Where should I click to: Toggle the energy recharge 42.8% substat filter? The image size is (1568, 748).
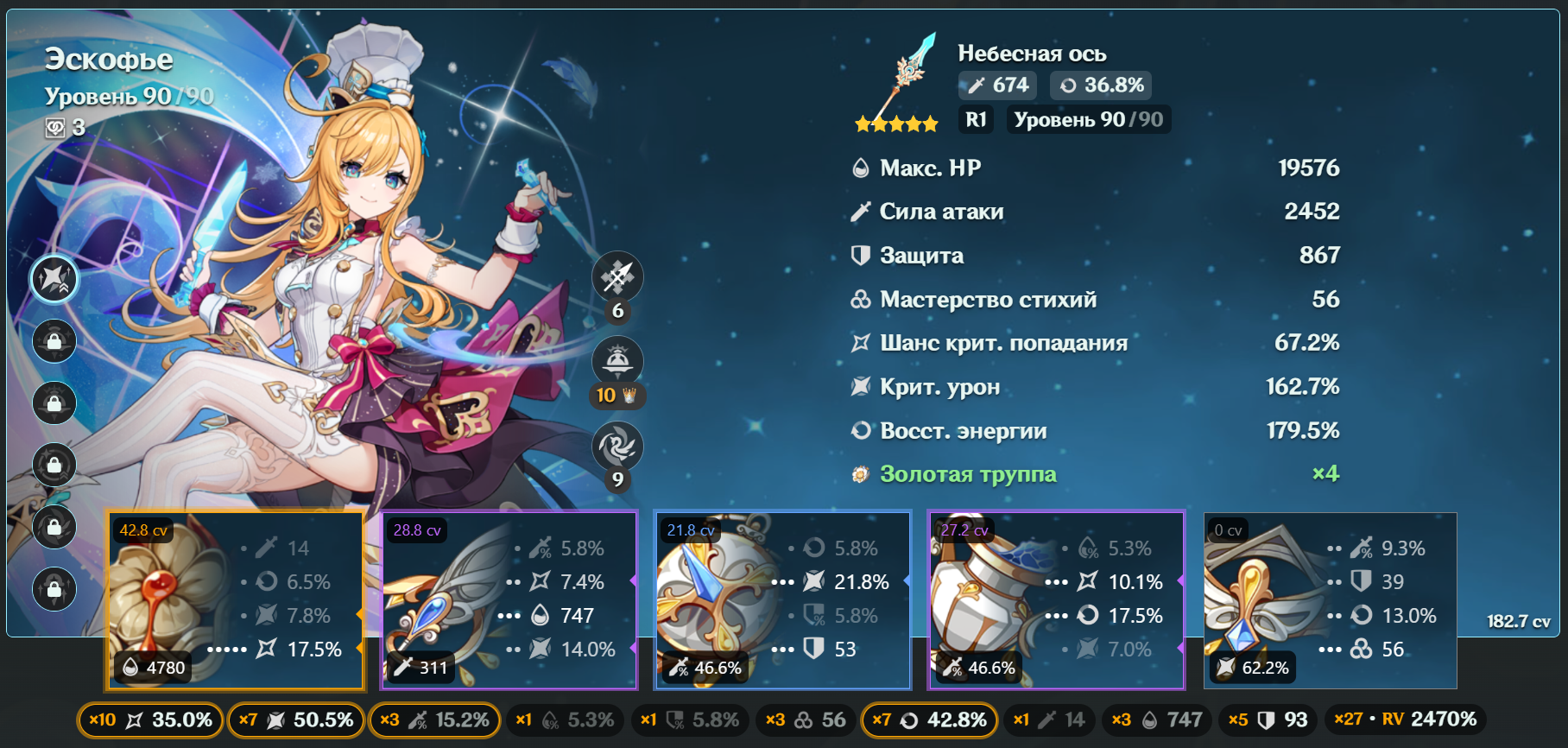pyautogui.click(x=929, y=719)
